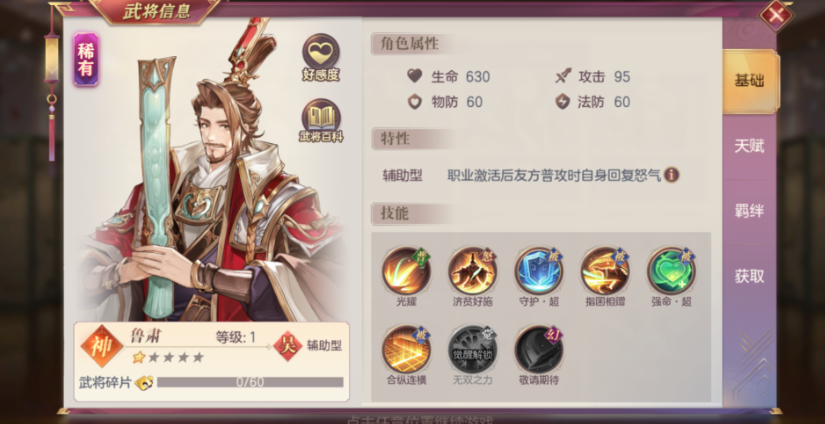Tap the locked 无双之力 awakening skill
The height and width of the screenshot is (424, 825).
click(x=472, y=349)
